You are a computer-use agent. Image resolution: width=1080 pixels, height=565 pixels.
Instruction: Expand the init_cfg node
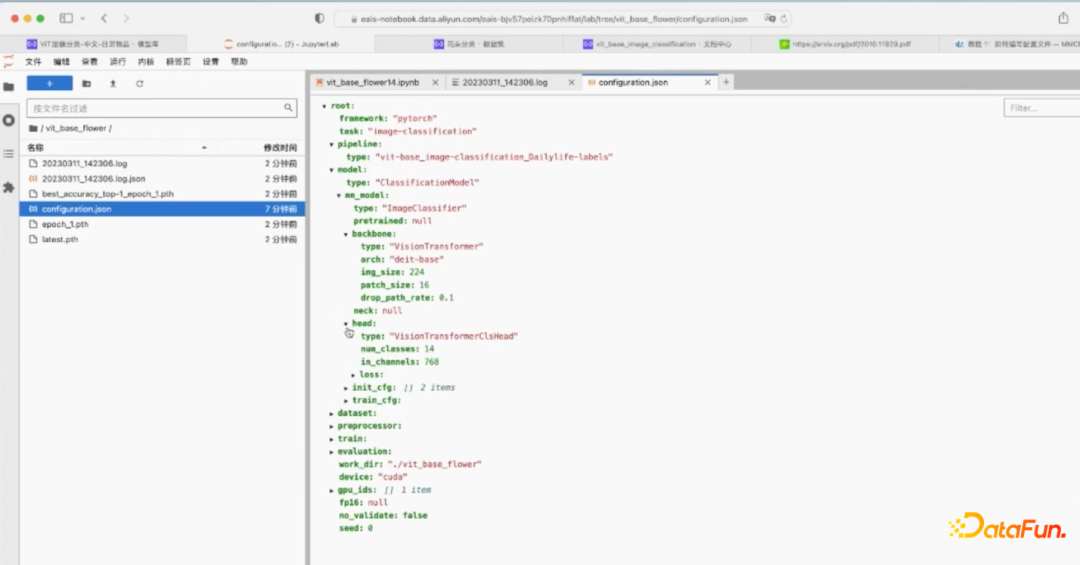(346, 388)
